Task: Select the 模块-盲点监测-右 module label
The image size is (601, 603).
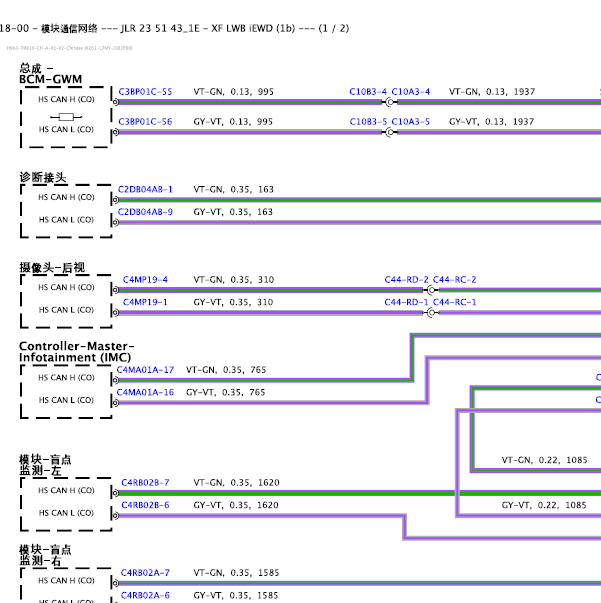Action: (x=45, y=555)
